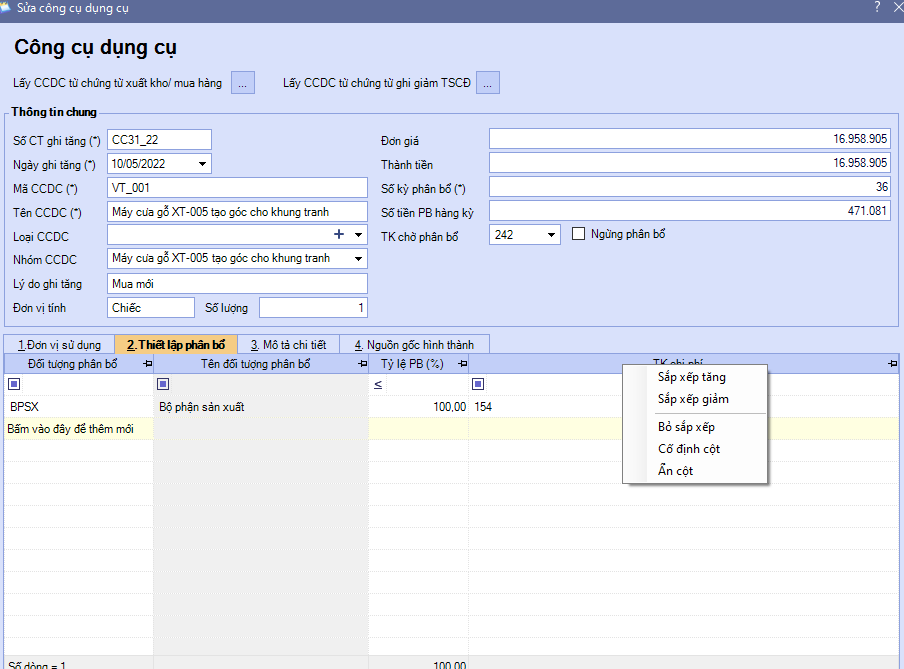Edit the Số lượng field
Viewport: 904px width, 669px height.
(313, 307)
